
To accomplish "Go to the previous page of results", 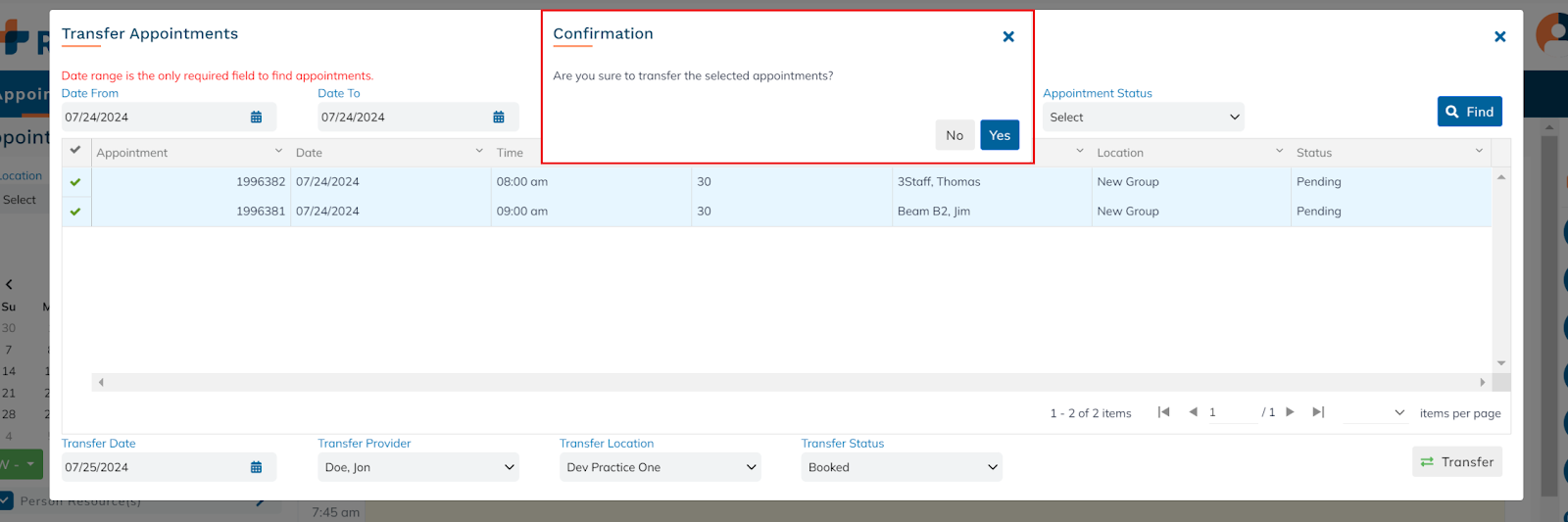I will point(1193,412).
